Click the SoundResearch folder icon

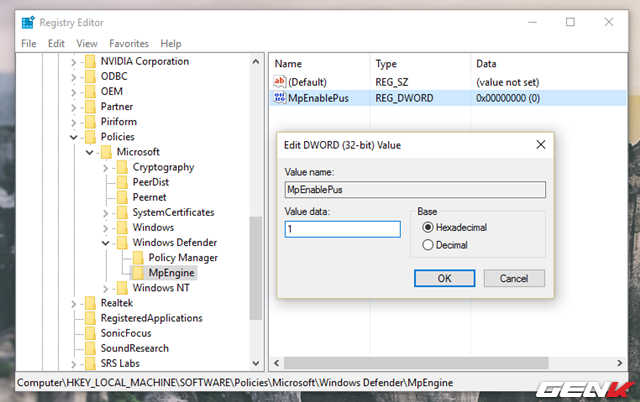point(90,348)
